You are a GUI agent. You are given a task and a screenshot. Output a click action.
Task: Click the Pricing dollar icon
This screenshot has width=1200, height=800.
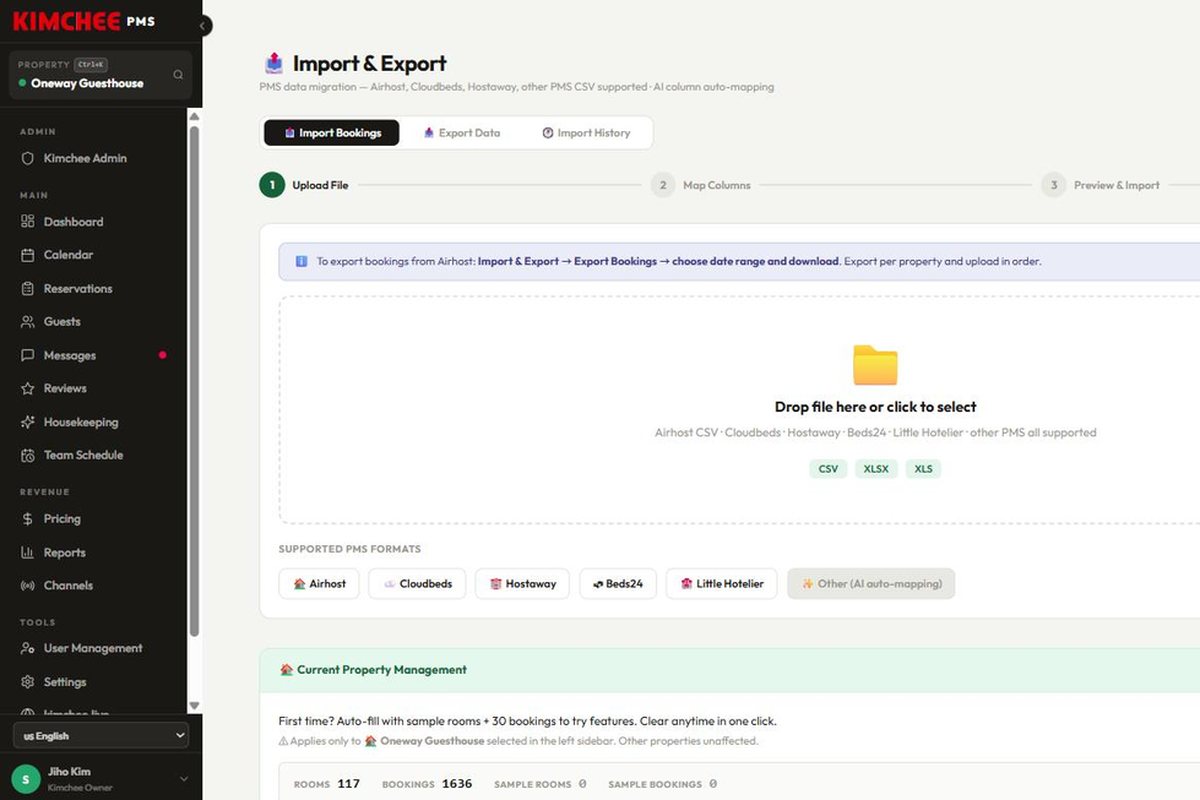(x=28, y=519)
